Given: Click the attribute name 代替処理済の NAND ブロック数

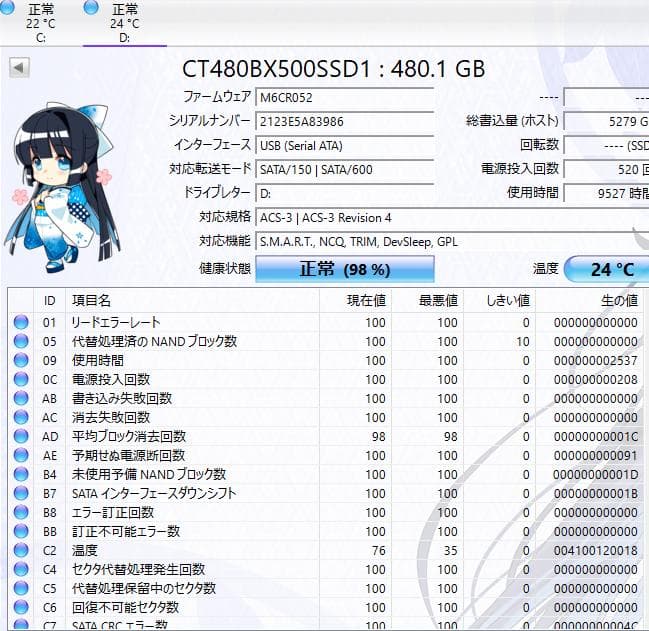Looking at the screenshot, I should click(154, 341).
